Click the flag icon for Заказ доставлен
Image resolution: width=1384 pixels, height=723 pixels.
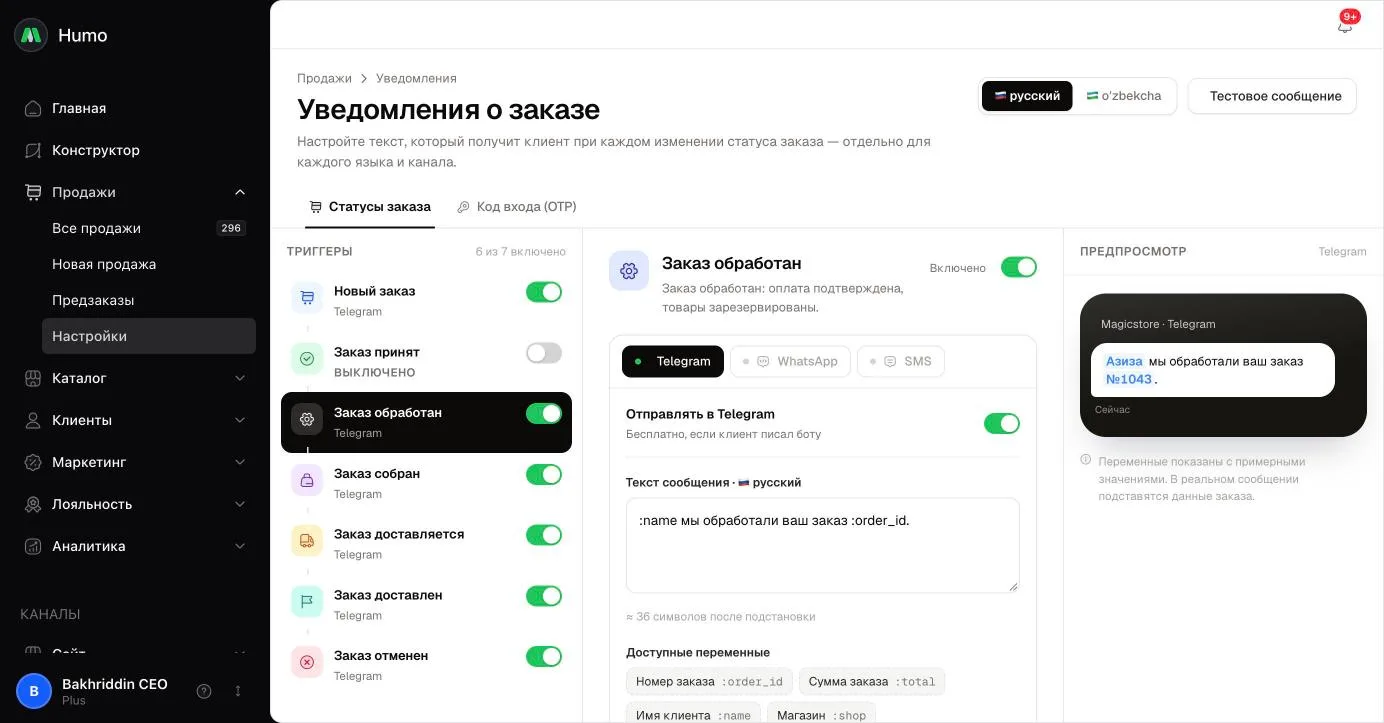tap(307, 602)
